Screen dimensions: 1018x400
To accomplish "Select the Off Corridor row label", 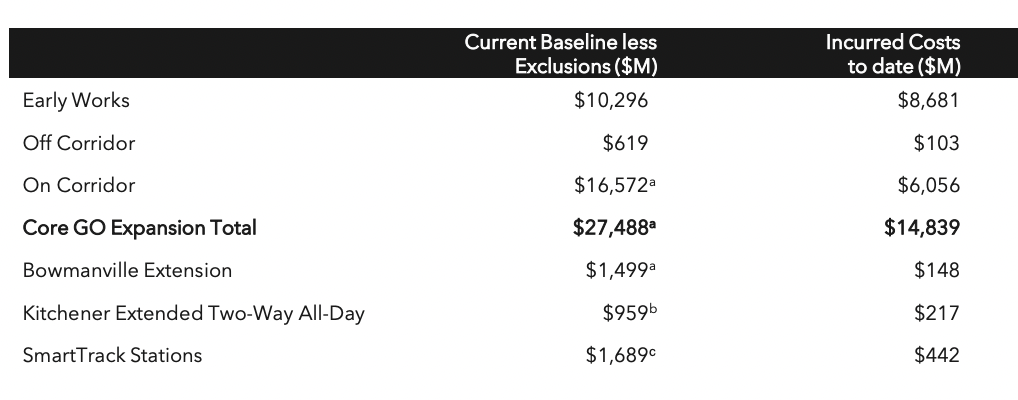I will [78, 143].
